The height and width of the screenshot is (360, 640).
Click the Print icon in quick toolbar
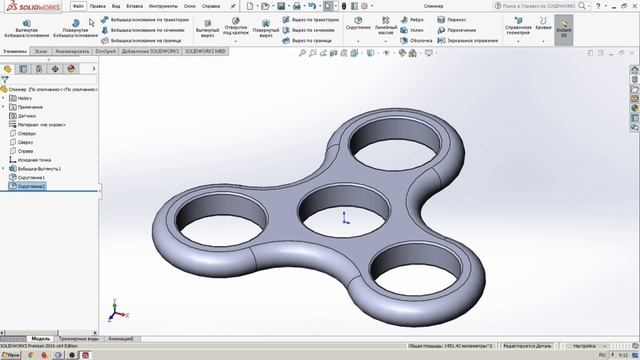point(297,6)
